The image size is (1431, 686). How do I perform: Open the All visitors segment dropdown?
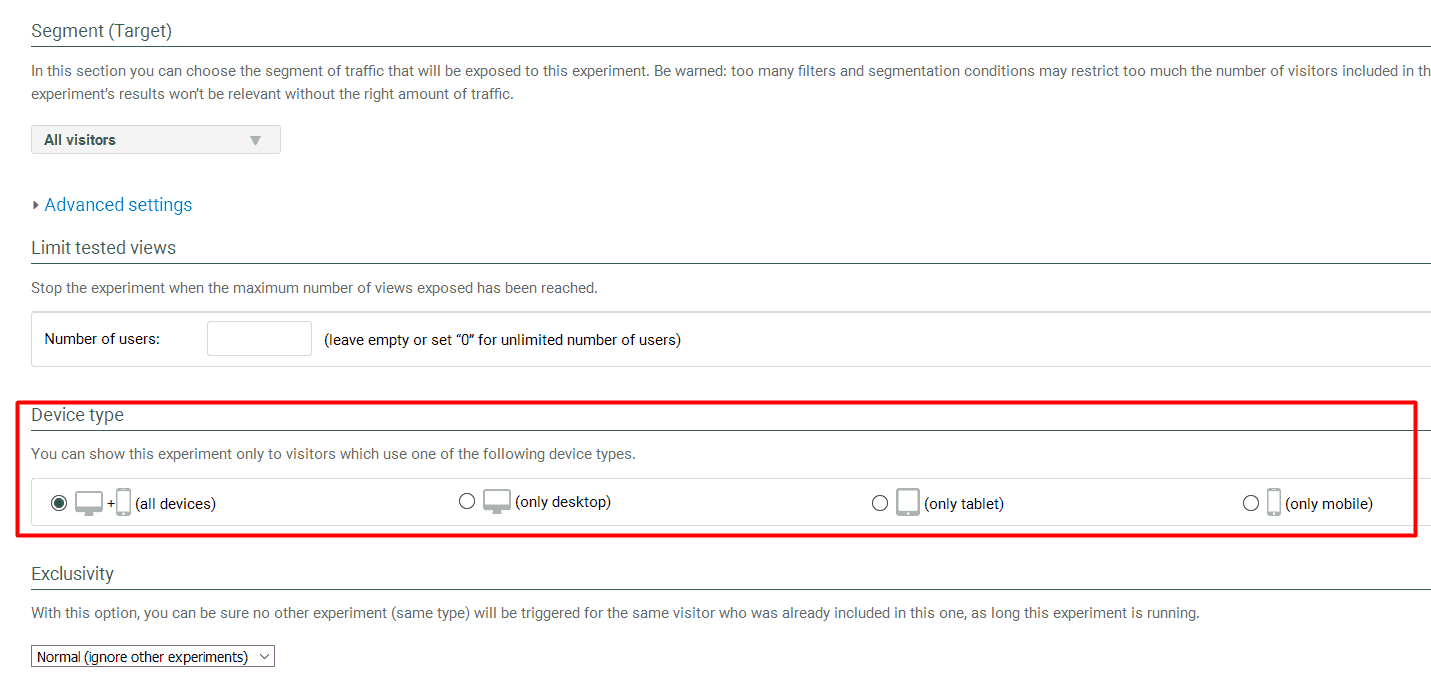(155, 139)
